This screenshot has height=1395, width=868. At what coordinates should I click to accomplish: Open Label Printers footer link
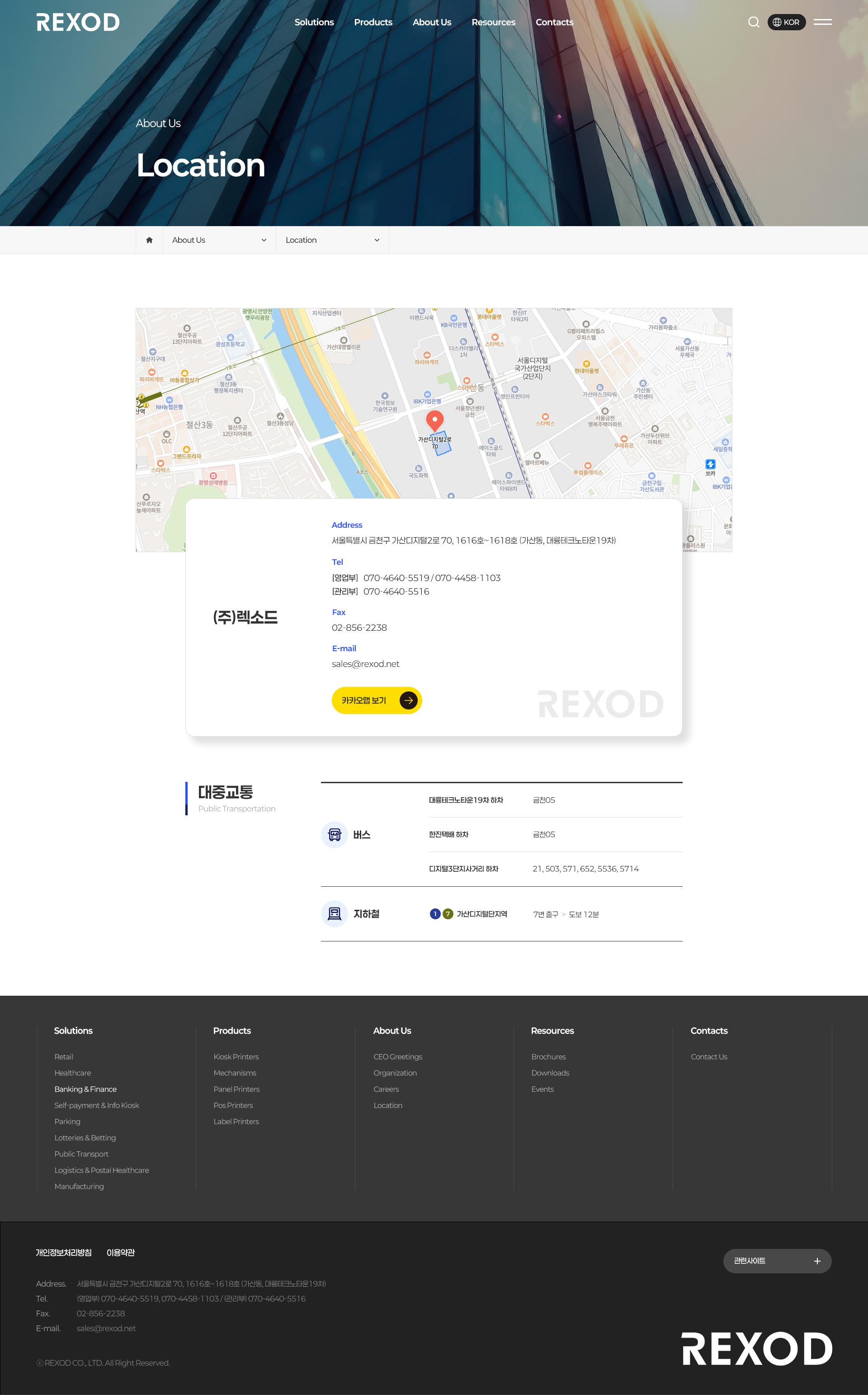tap(236, 1121)
